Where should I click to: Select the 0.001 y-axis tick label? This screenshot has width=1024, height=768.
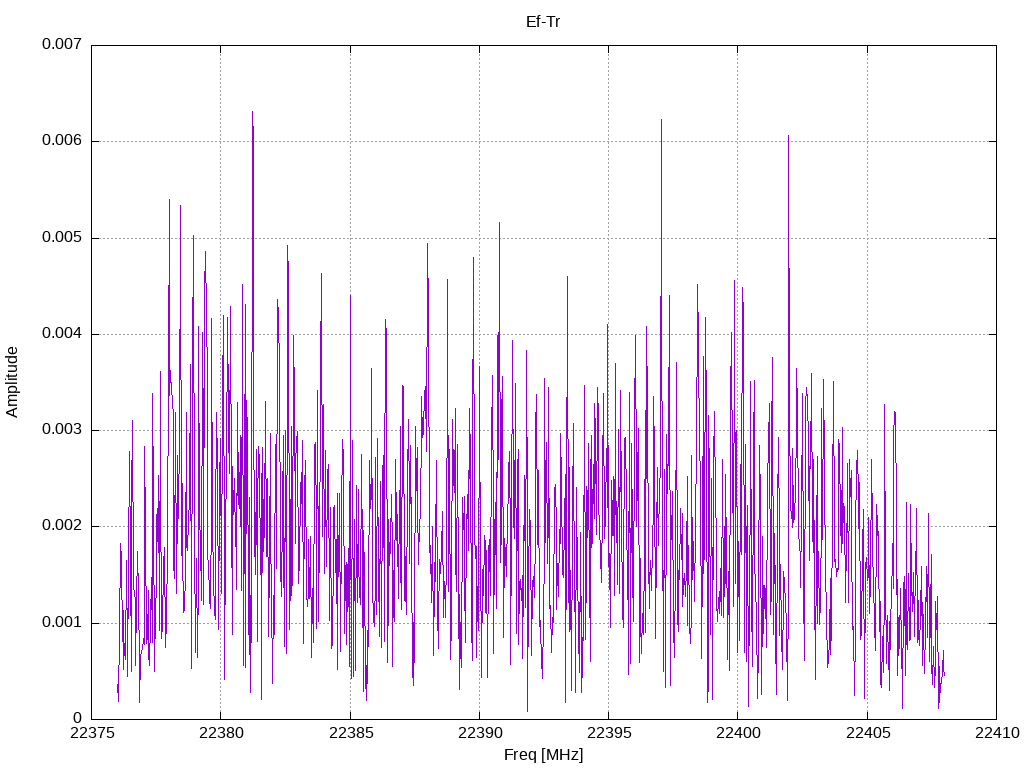pos(62,622)
